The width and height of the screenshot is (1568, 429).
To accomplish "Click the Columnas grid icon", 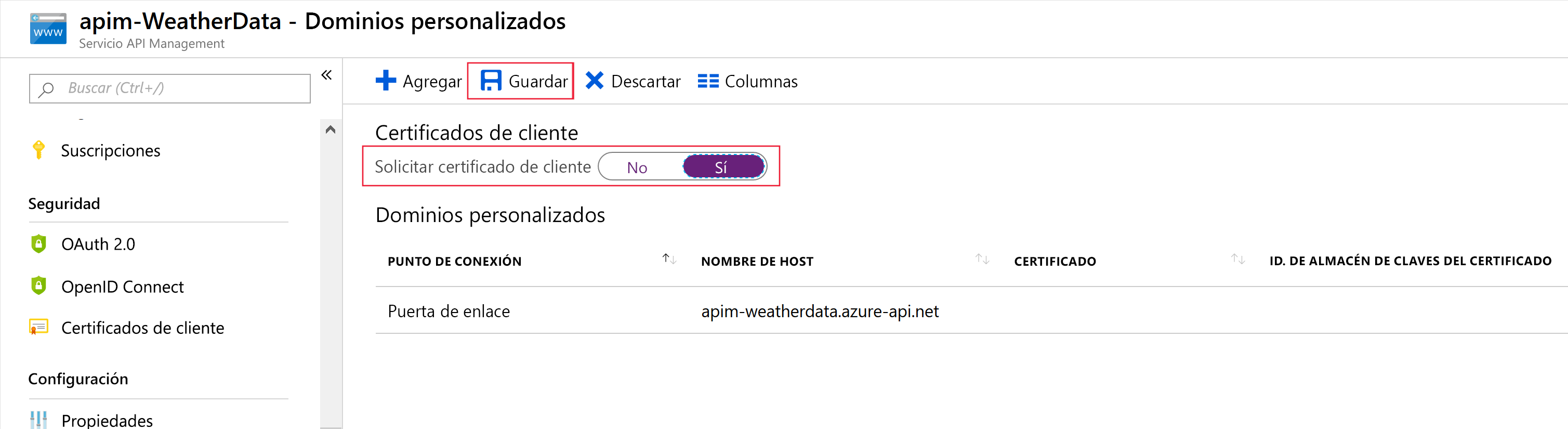I will [708, 81].
